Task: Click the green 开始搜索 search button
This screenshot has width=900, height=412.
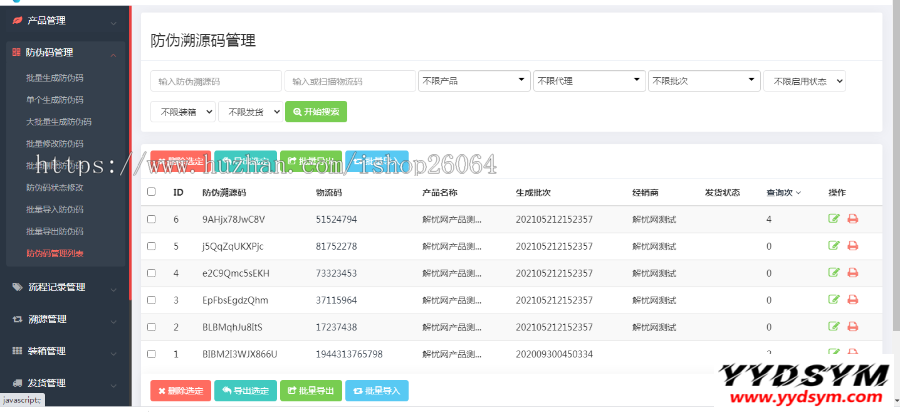Action: (316, 112)
